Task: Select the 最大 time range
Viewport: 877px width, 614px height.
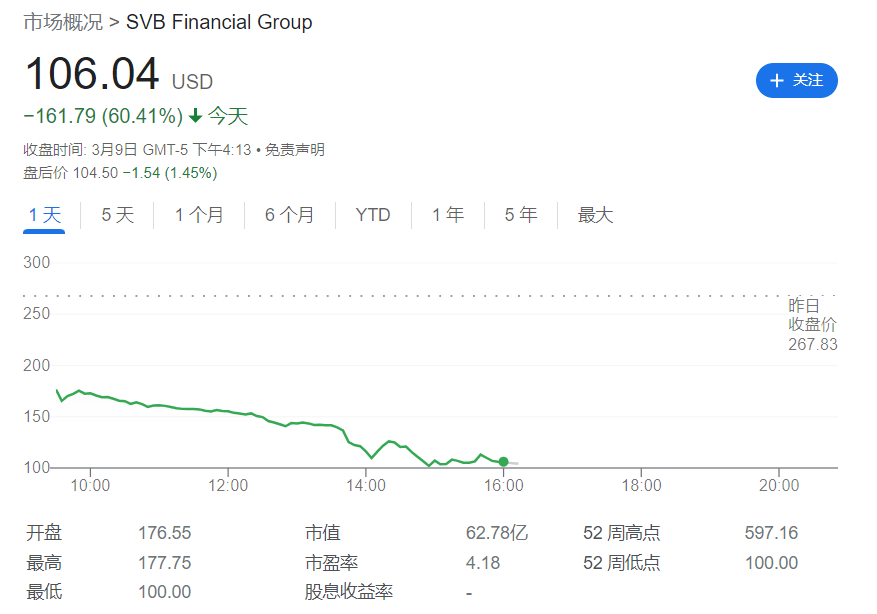Action: [x=595, y=214]
